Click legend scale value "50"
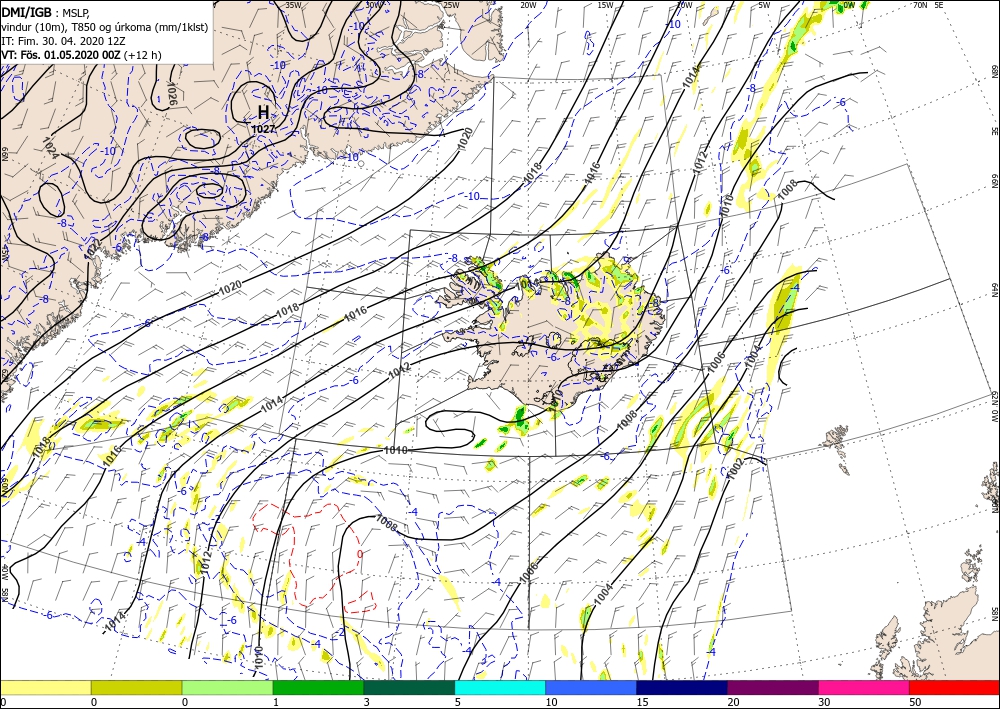 [915, 702]
